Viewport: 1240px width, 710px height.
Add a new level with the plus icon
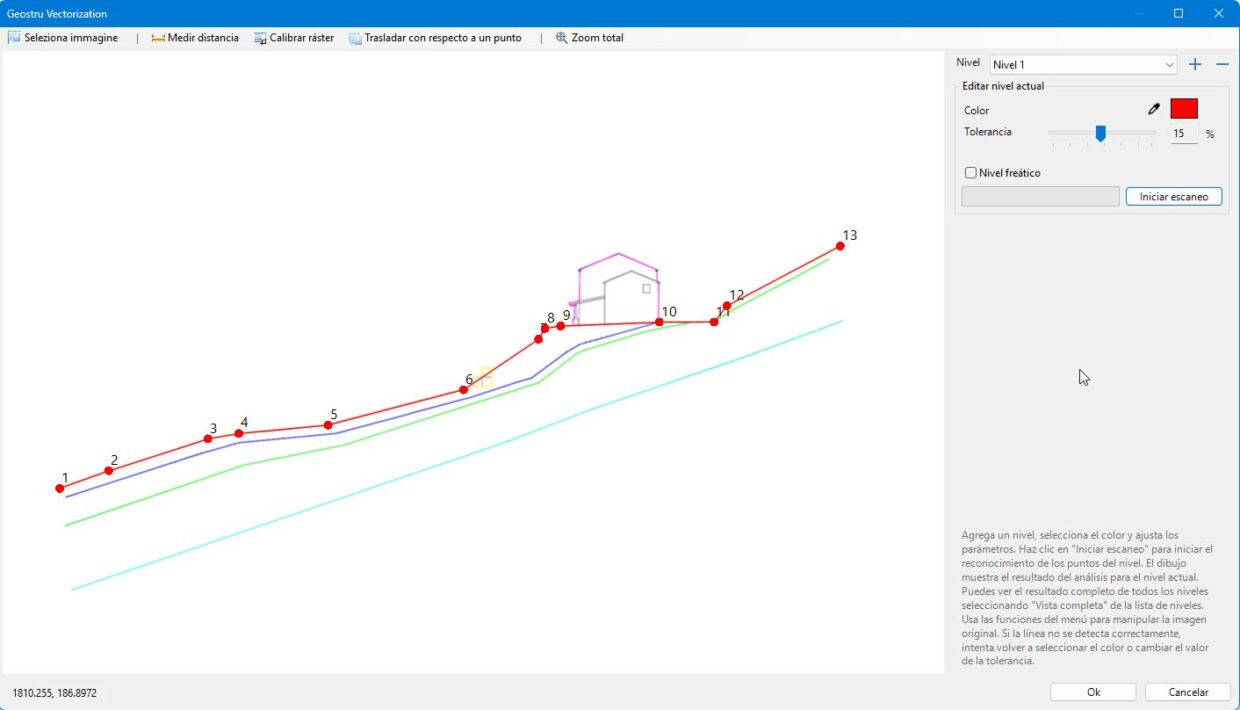pyautogui.click(x=1194, y=63)
